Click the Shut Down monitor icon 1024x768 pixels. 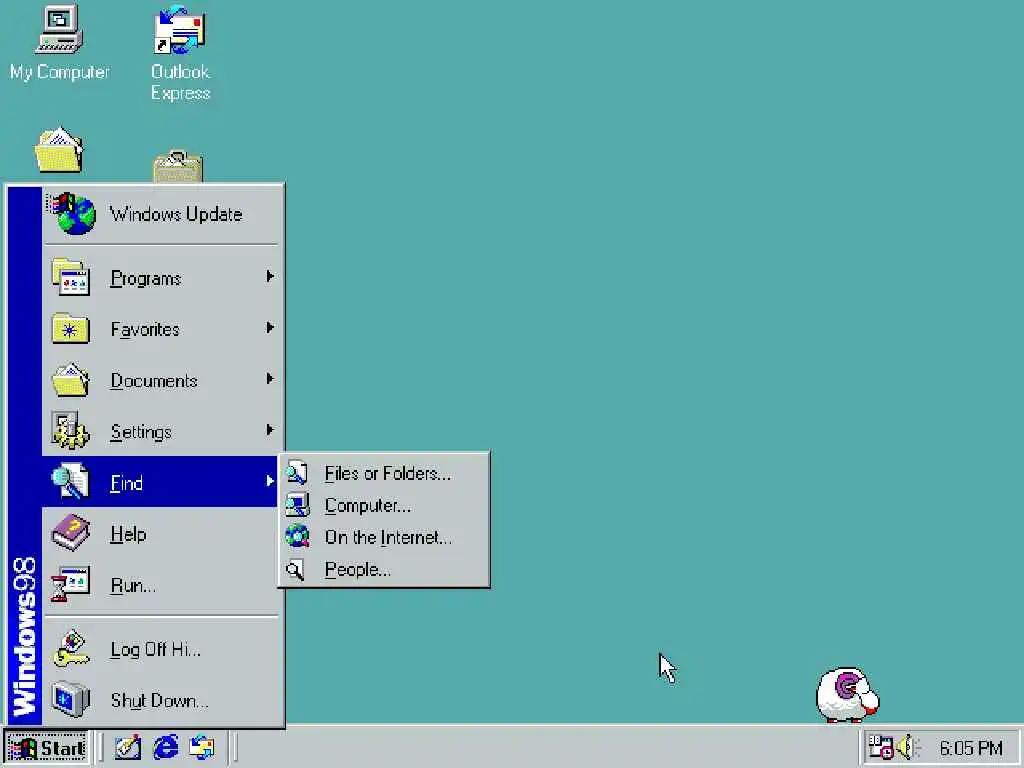click(x=71, y=699)
